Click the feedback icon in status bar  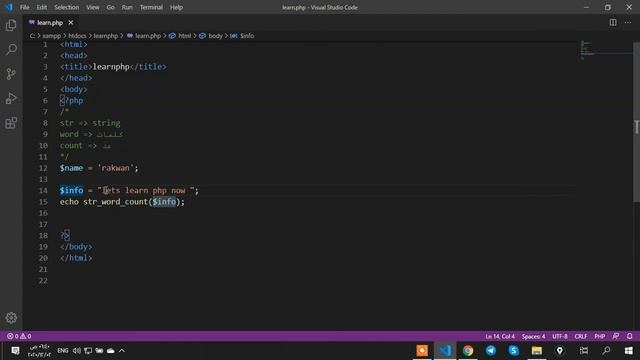[616, 336]
